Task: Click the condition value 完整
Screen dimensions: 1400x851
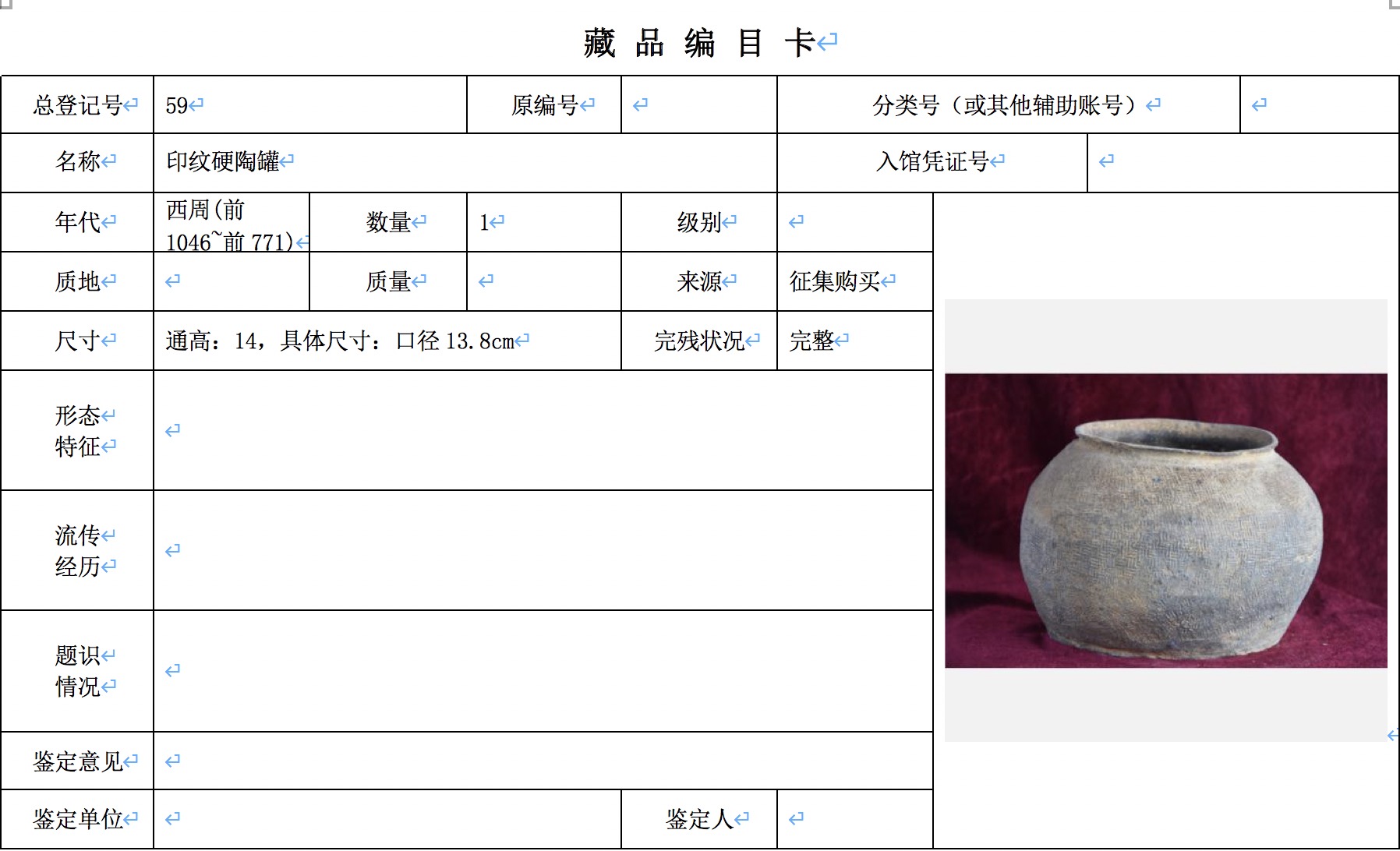Action: point(811,341)
